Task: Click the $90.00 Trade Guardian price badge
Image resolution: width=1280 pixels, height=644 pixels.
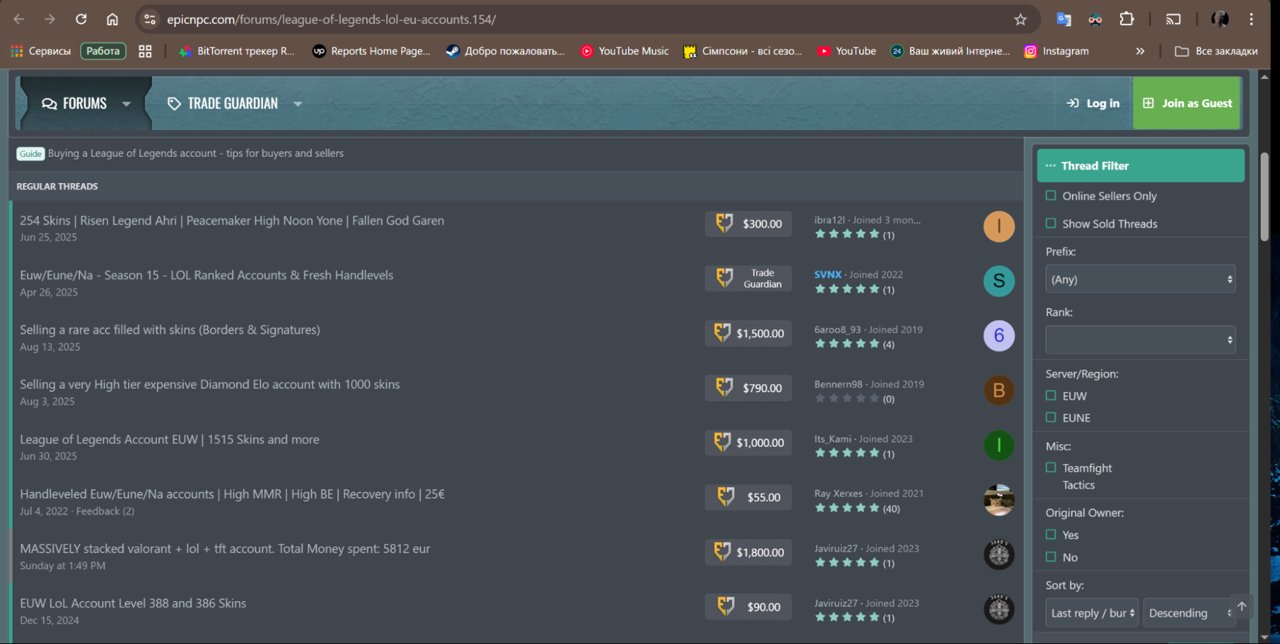Action: tap(748, 607)
